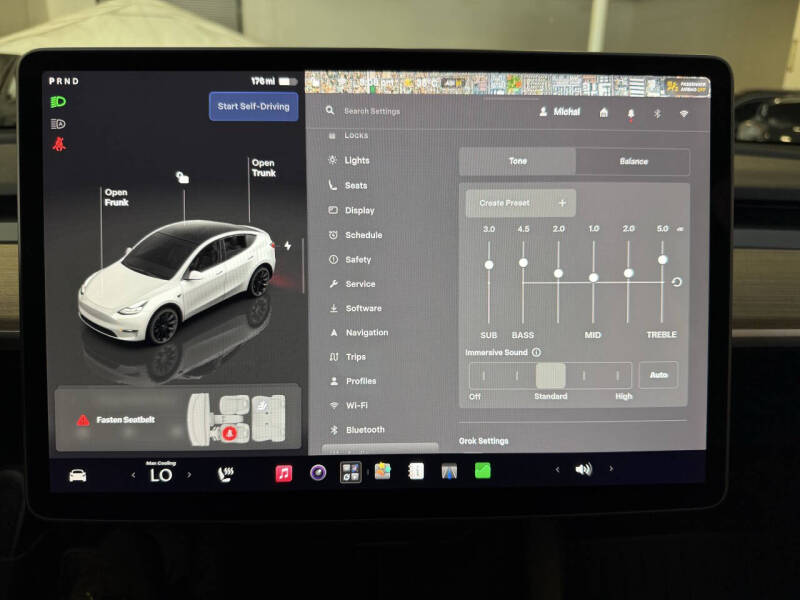
Task: Open the notifications bell icon
Action: point(631,114)
